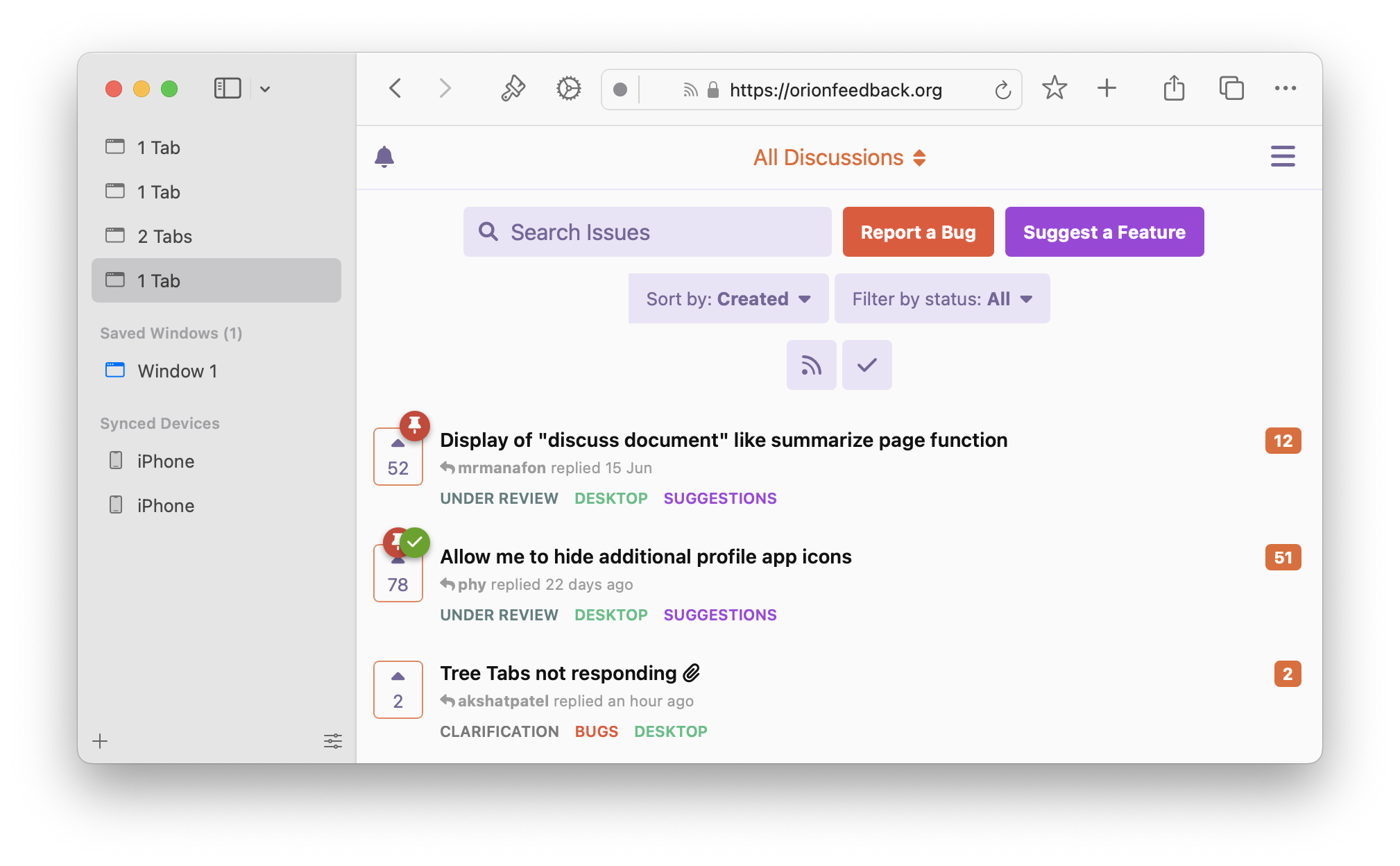Click the checkmark mark-read icon
The image size is (1400, 866).
point(867,364)
